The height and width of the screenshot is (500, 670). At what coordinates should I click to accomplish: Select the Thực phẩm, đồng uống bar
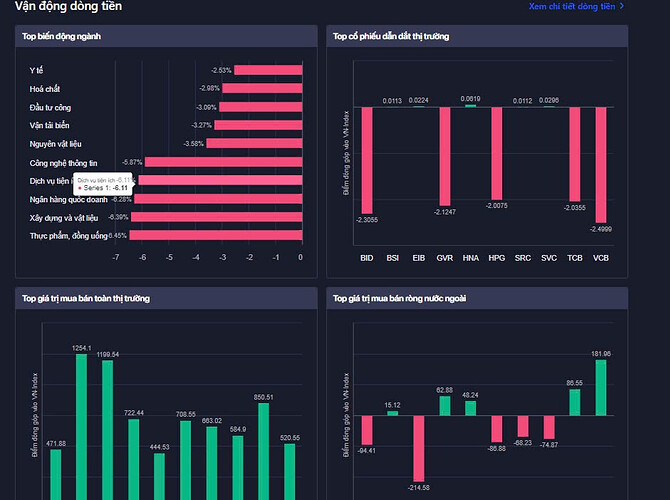[x=216, y=235]
